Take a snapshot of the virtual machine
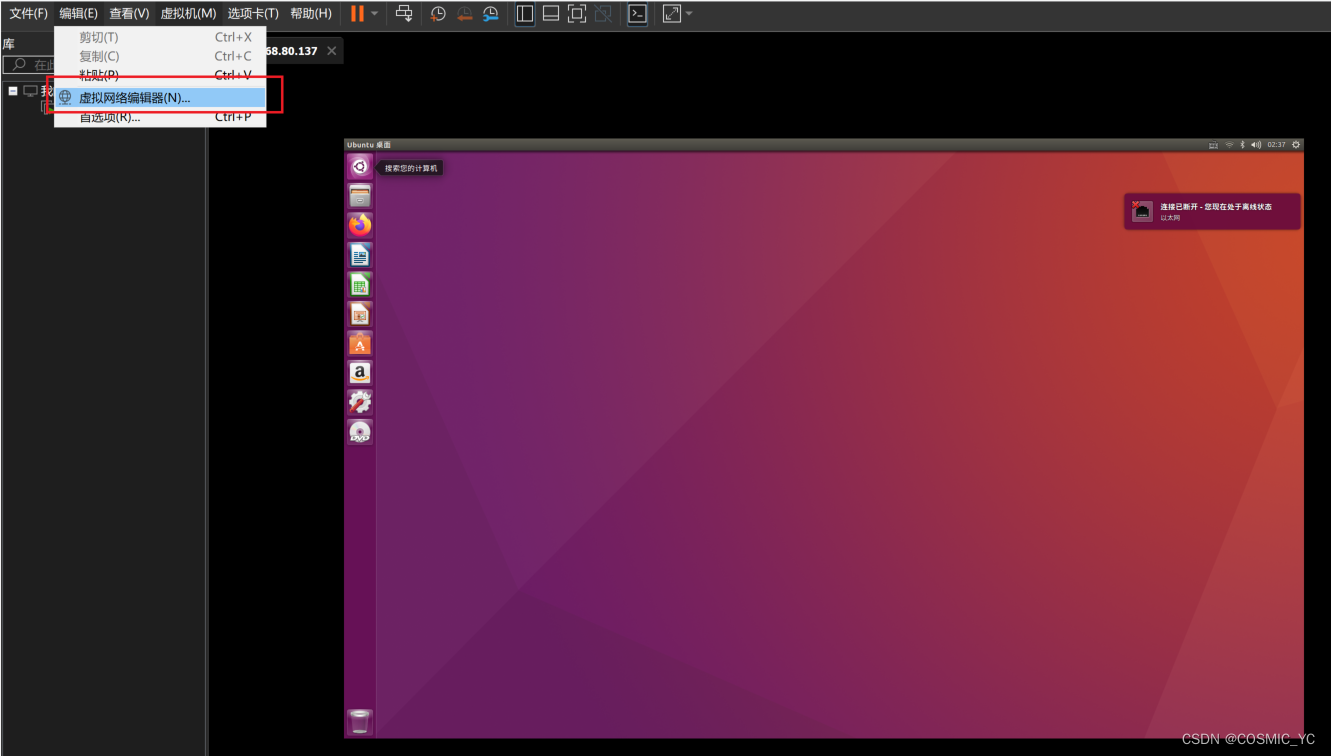Screen dimensions: 1331x756 point(438,14)
